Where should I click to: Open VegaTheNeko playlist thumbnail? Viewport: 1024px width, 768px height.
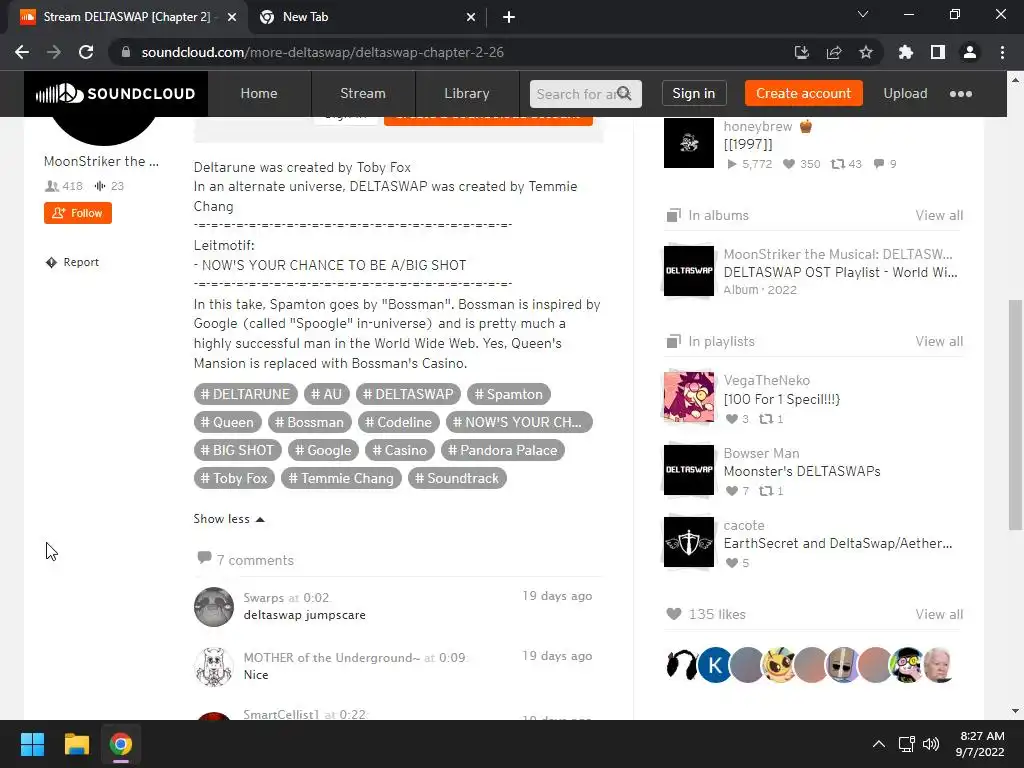click(x=689, y=397)
